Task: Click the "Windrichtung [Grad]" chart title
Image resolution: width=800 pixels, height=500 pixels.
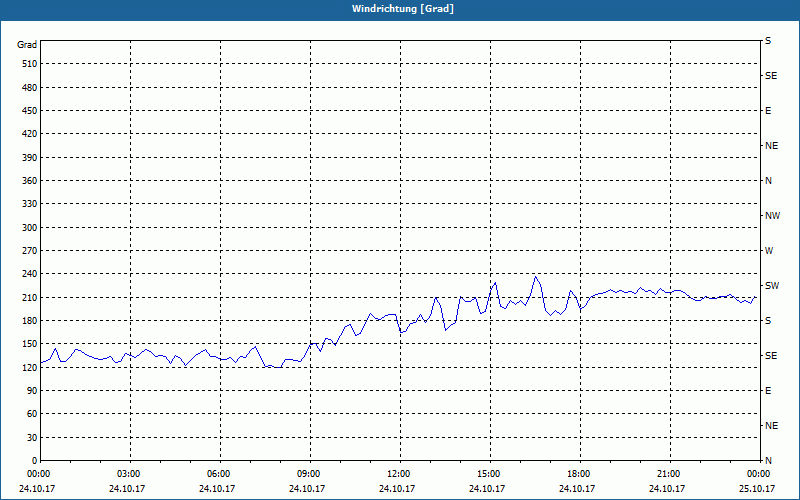Action: click(403, 9)
